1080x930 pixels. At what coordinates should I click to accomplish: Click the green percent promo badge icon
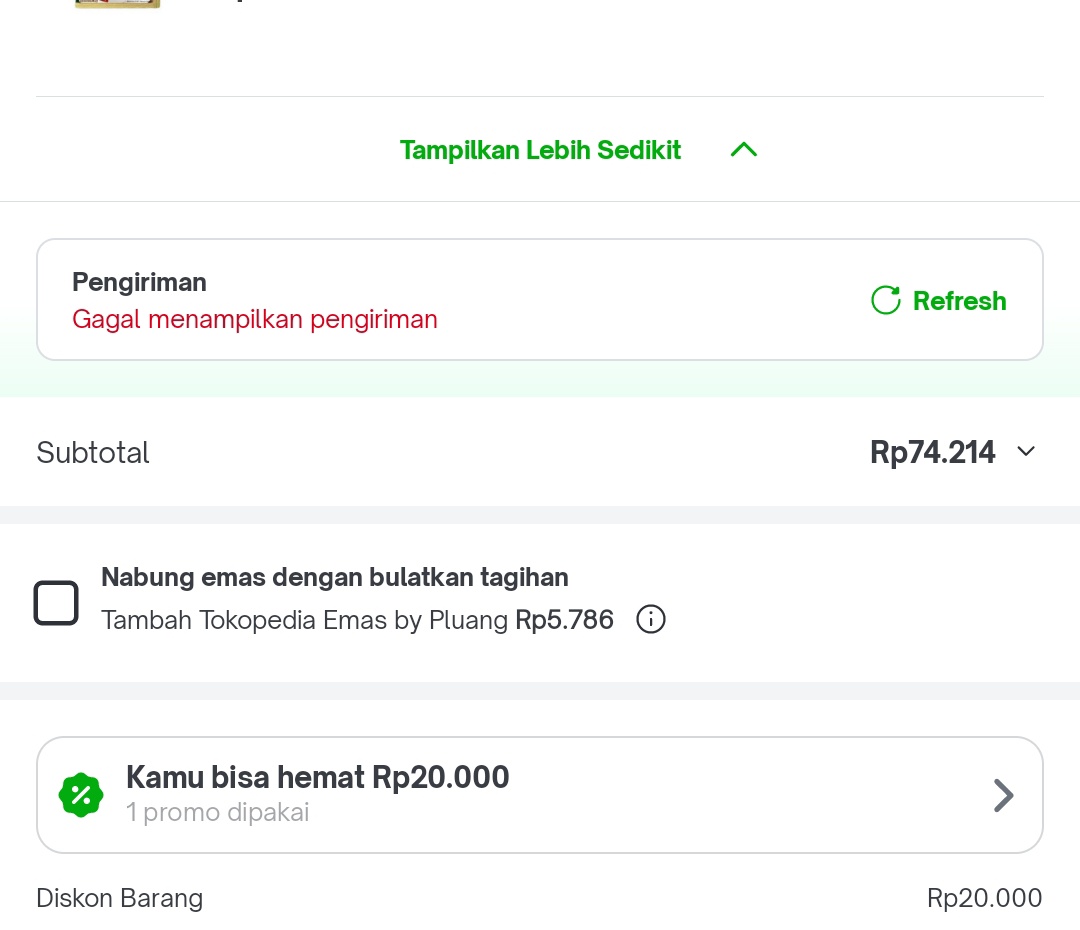tap(81, 795)
